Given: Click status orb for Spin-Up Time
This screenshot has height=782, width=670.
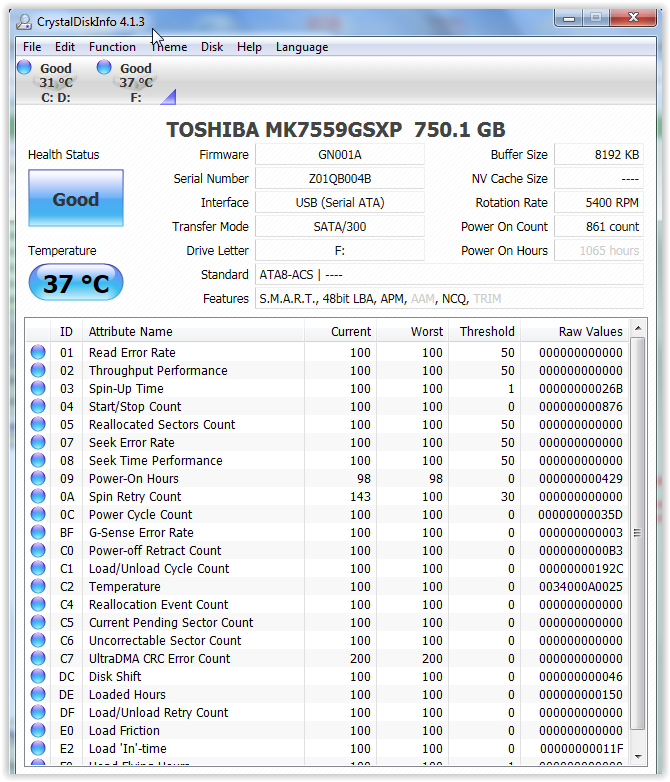Looking at the screenshot, I should pyautogui.click(x=38, y=388).
